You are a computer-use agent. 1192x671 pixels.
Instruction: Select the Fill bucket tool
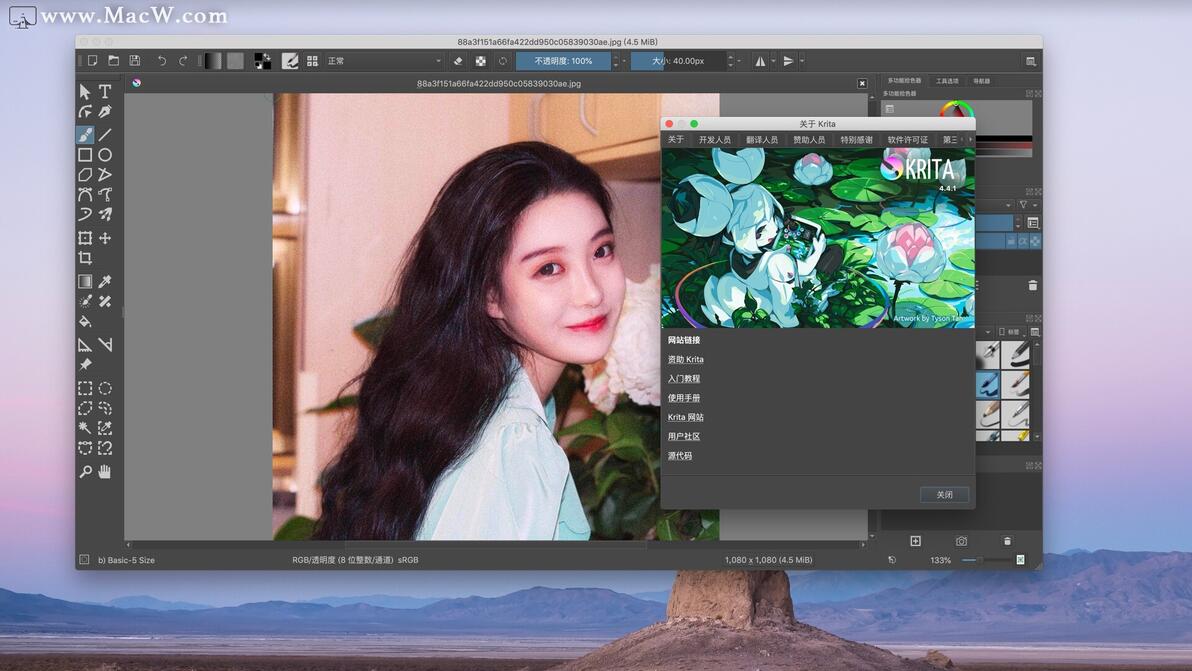[85, 322]
